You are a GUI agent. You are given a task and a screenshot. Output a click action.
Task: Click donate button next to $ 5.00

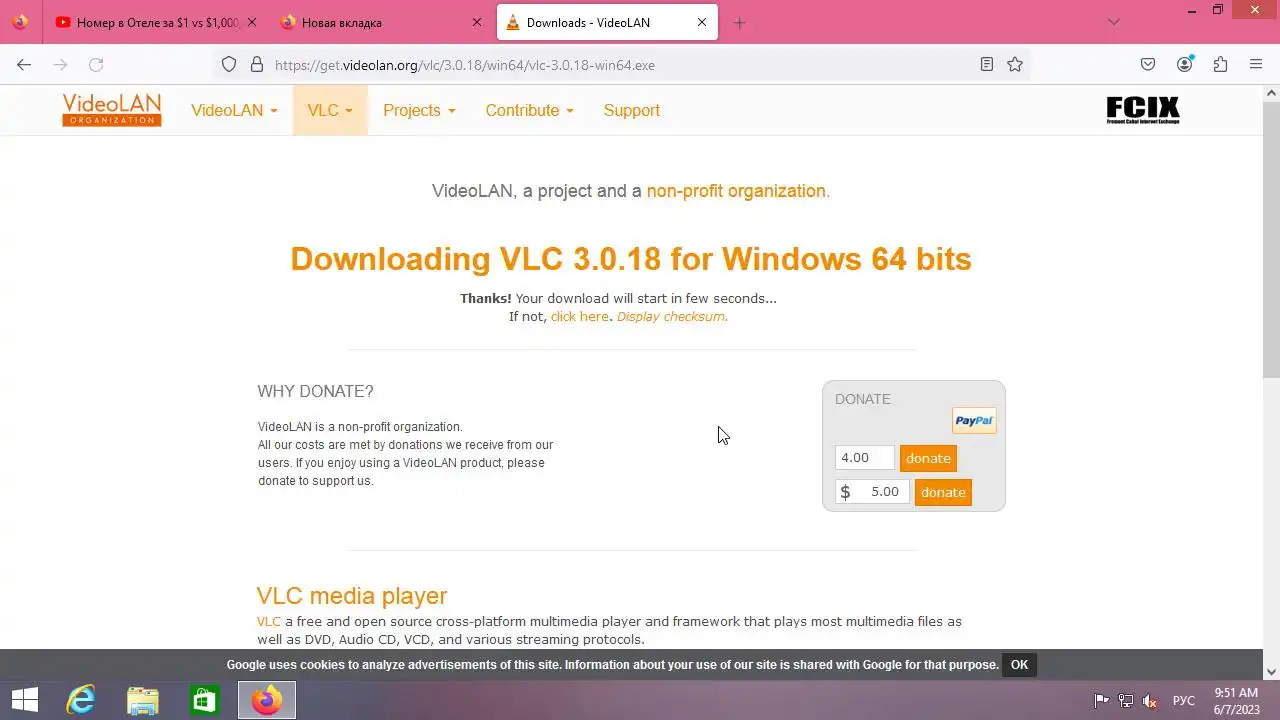click(x=943, y=492)
